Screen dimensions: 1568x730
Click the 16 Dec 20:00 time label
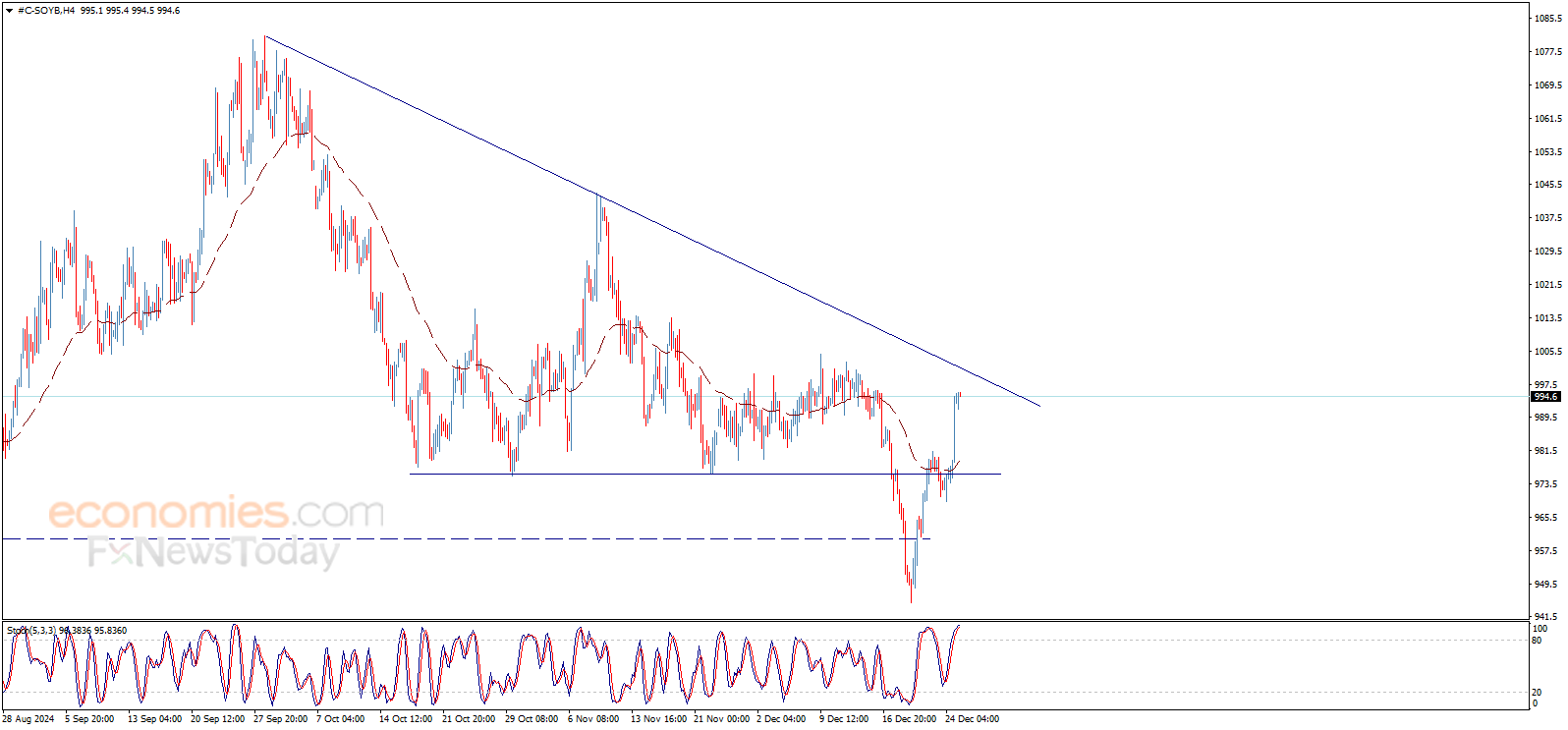[909, 719]
